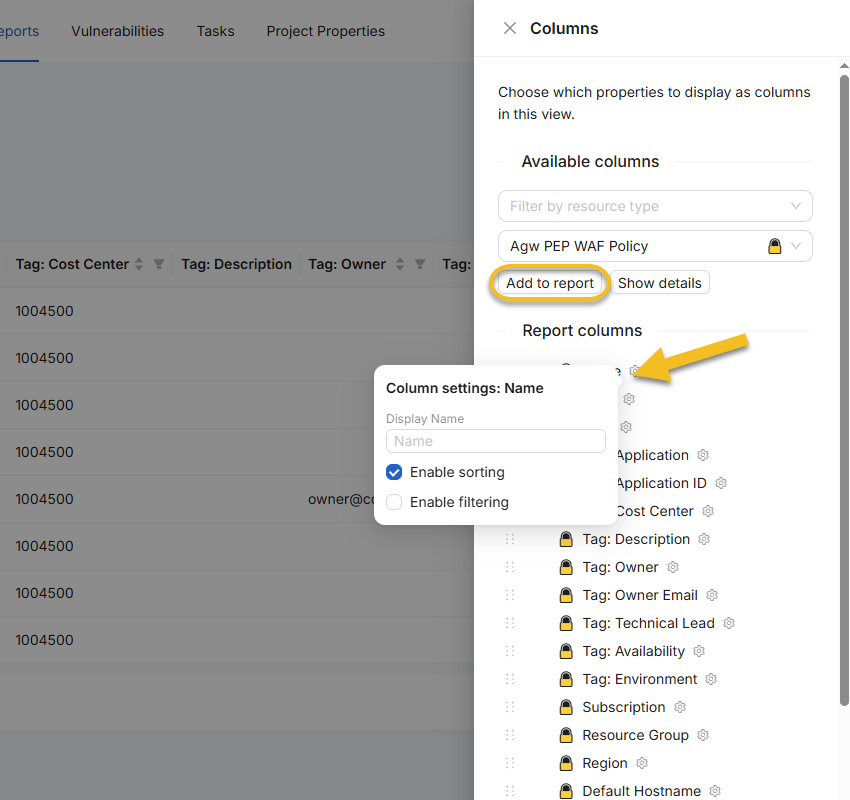Click the Columns panel vertical scrollbar
The height and width of the screenshot is (800, 850).
coord(844,390)
